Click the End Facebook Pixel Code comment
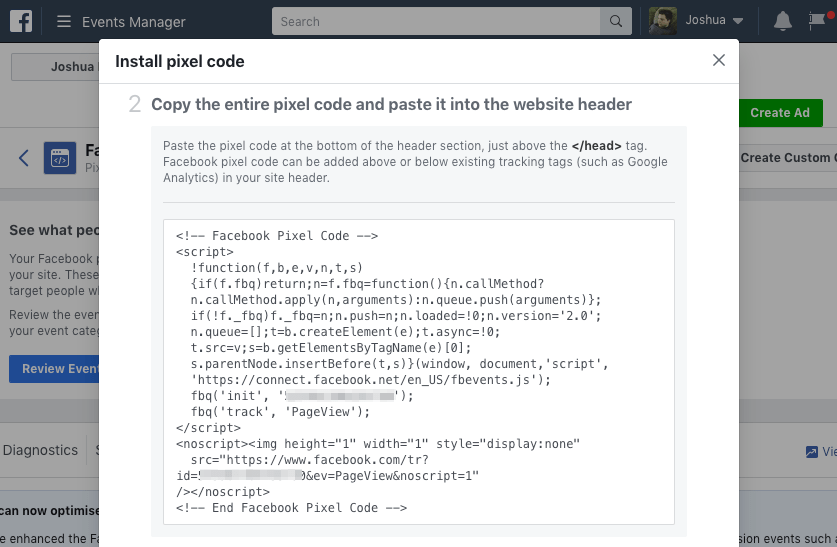Viewport: 837px width, 547px height. (x=291, y=508)
